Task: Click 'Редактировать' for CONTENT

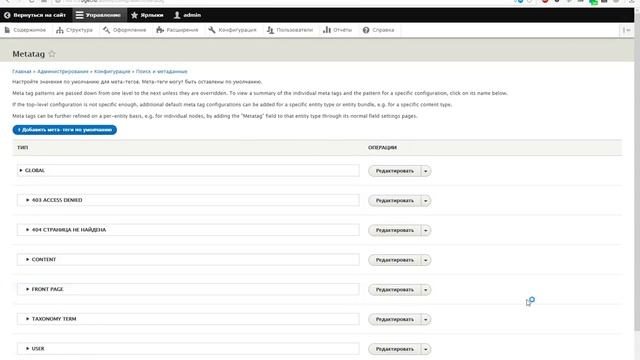Action: click(x=394, y=260)
